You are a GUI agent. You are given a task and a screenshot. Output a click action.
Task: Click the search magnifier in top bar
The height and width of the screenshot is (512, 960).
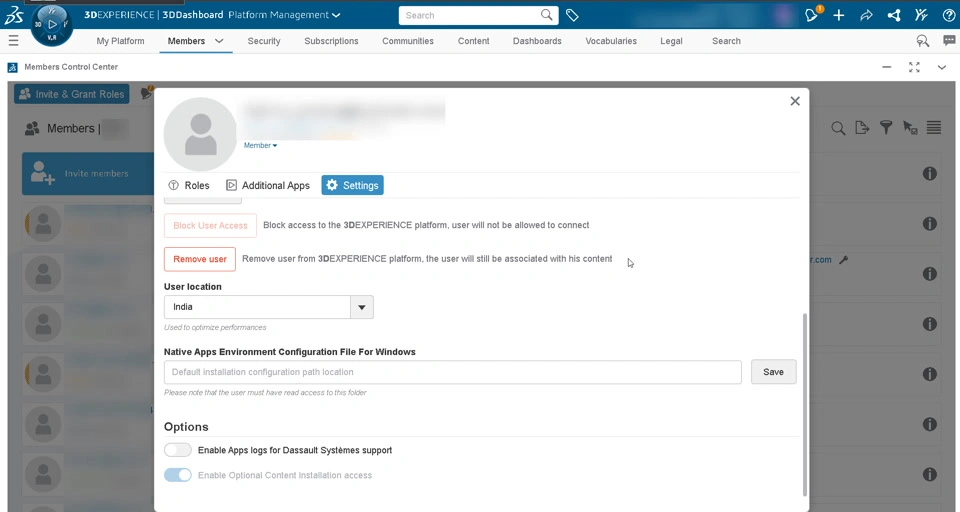[x=546, y=15]
